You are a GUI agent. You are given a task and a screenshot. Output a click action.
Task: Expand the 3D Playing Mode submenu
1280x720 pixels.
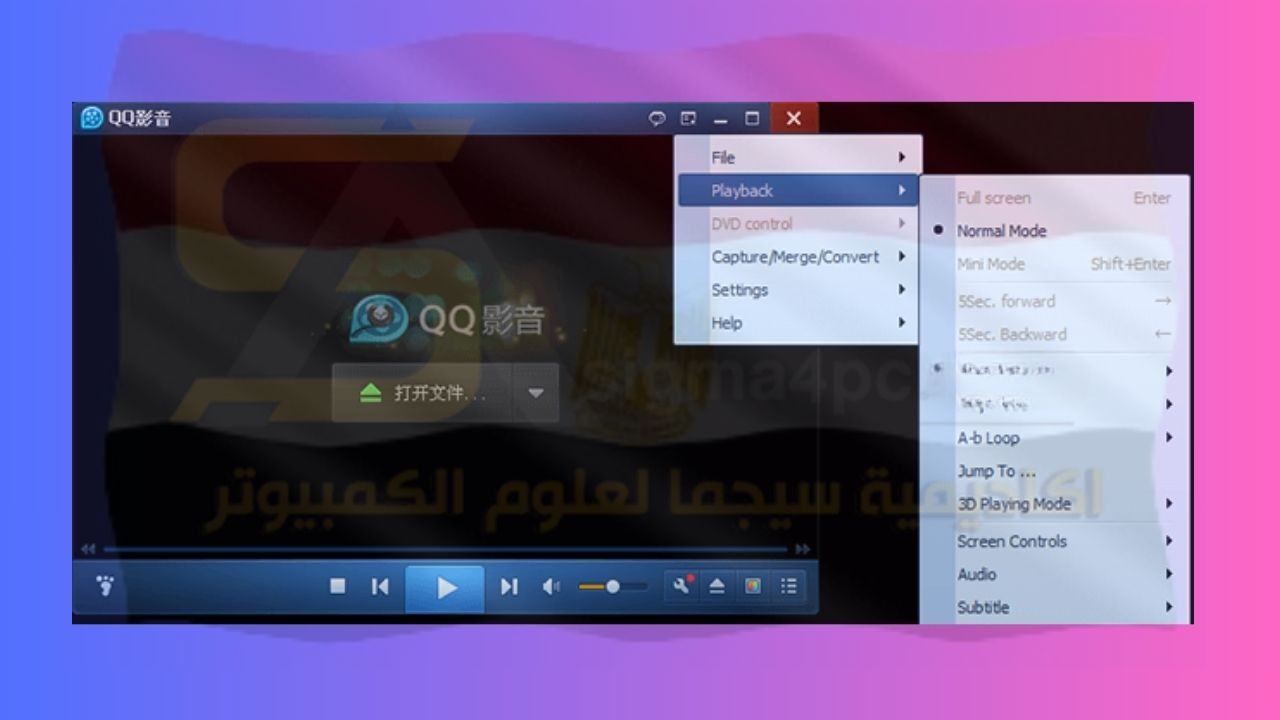click(x=1054, y=503)
